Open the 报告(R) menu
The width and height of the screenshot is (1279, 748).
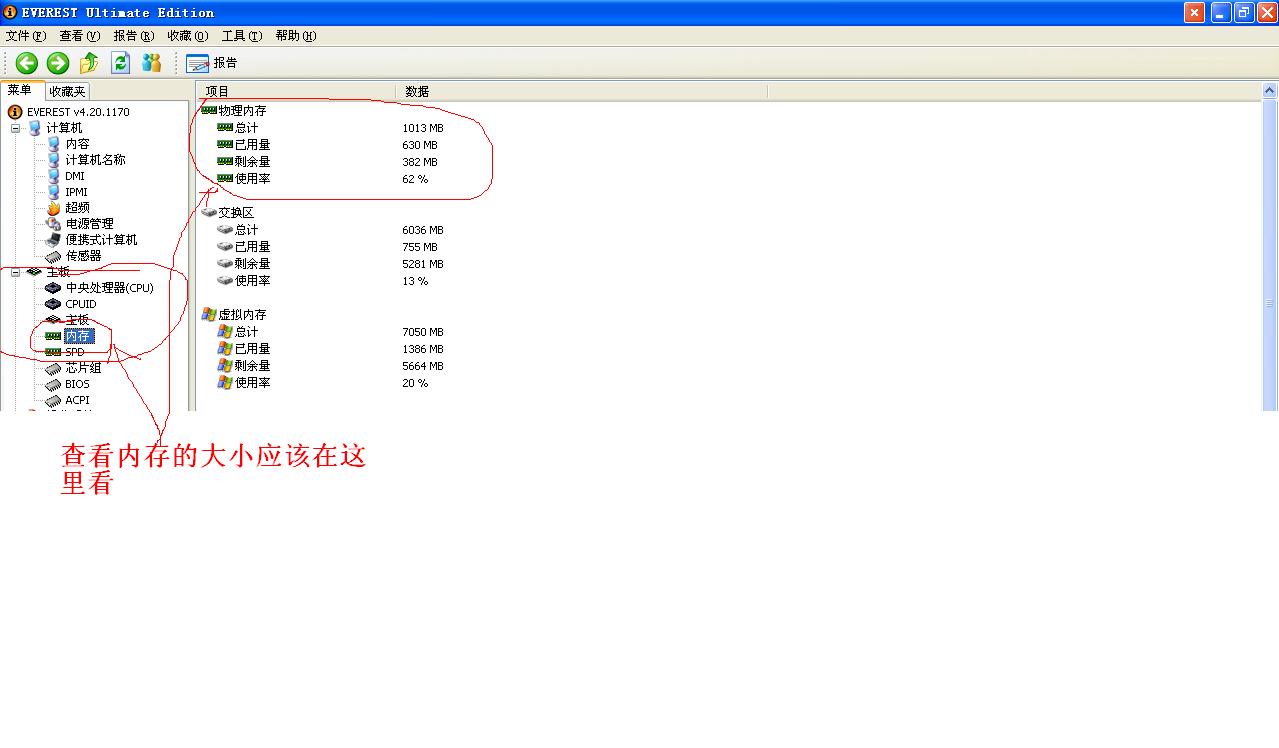tap(134, 36)
